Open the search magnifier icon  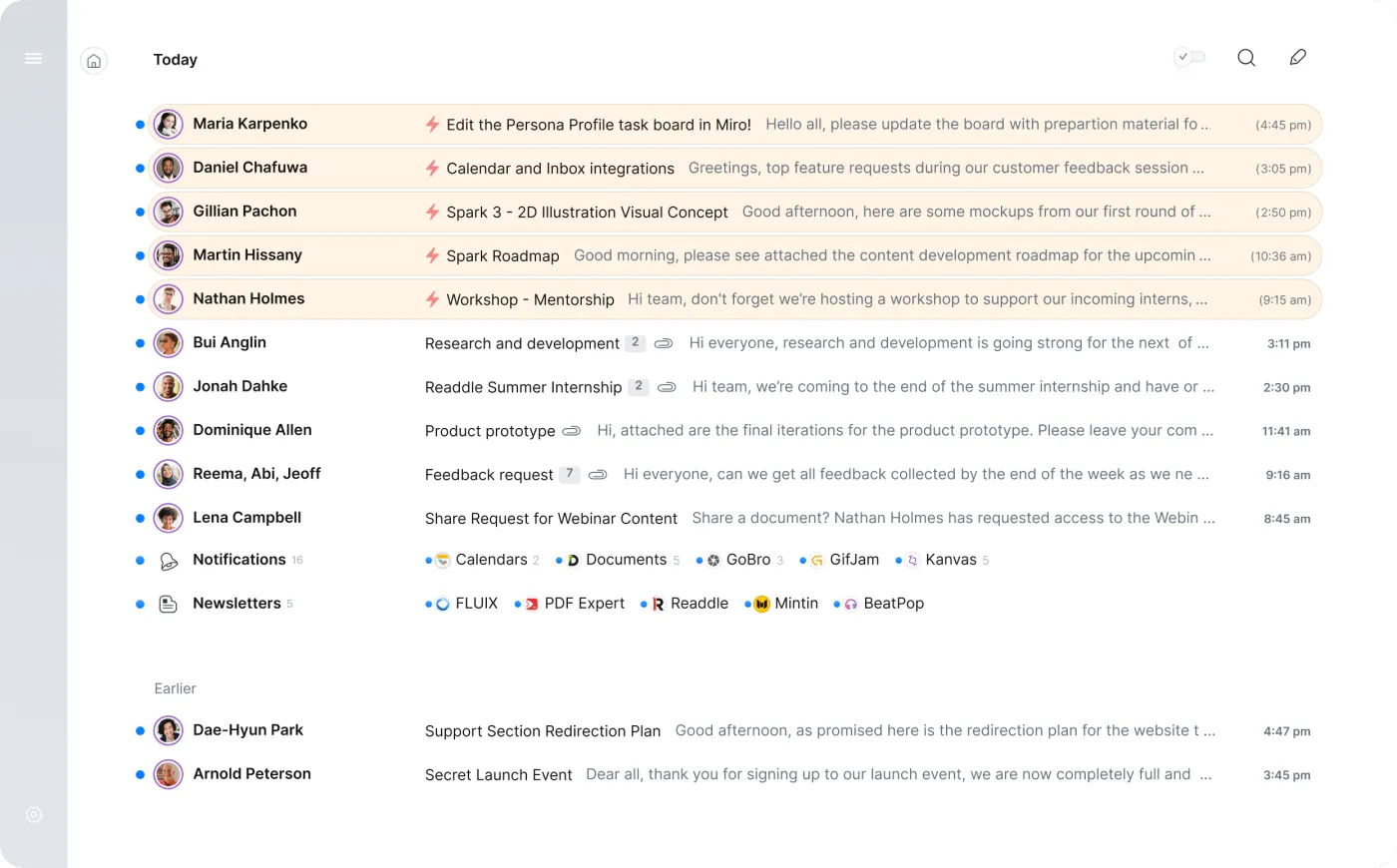1246,58
